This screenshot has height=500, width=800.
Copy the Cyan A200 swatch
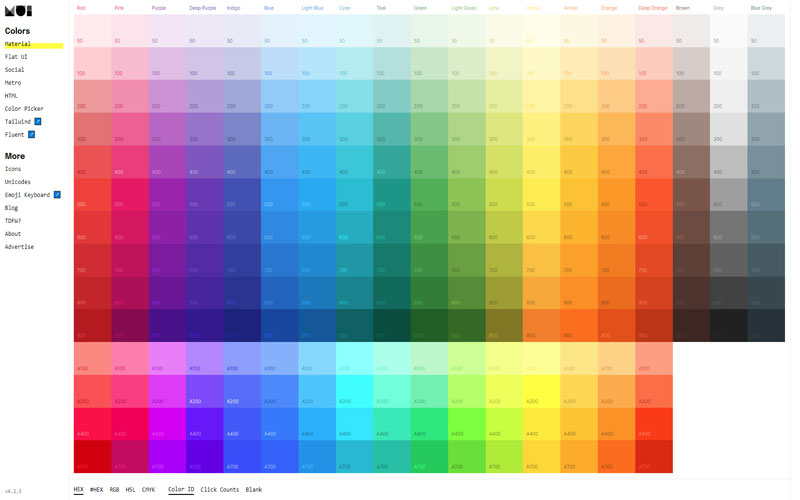tap(355, 391)
